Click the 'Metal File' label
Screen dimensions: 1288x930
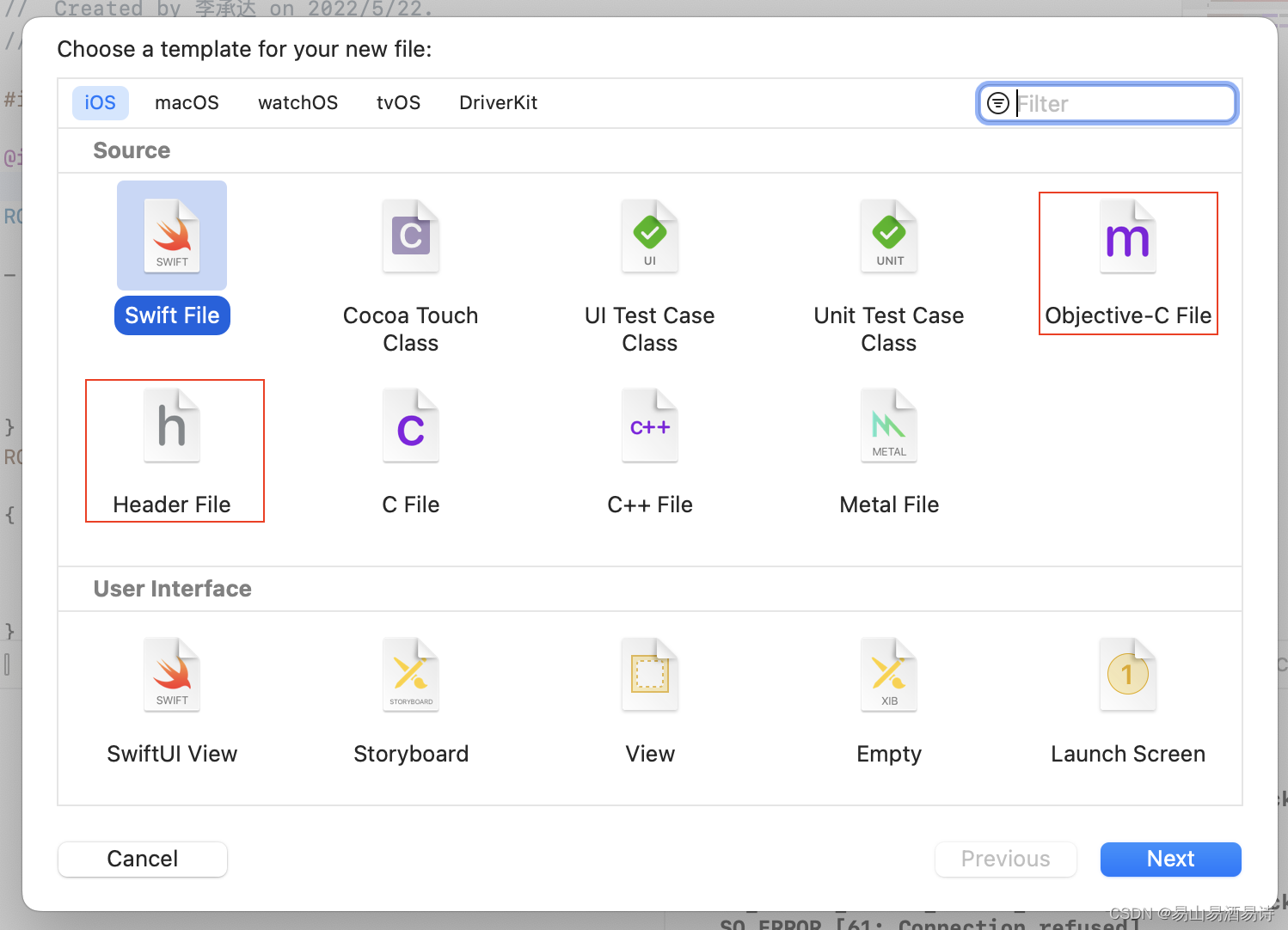point(889,505)
